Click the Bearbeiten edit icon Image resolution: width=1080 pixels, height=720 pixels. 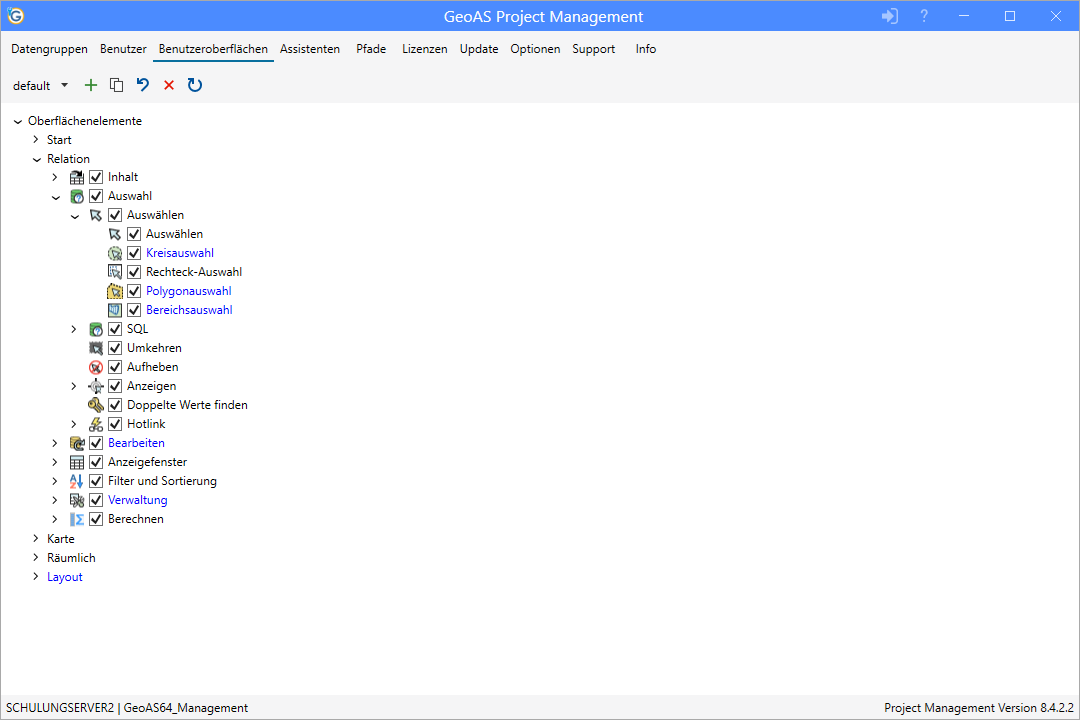[77, 443]
